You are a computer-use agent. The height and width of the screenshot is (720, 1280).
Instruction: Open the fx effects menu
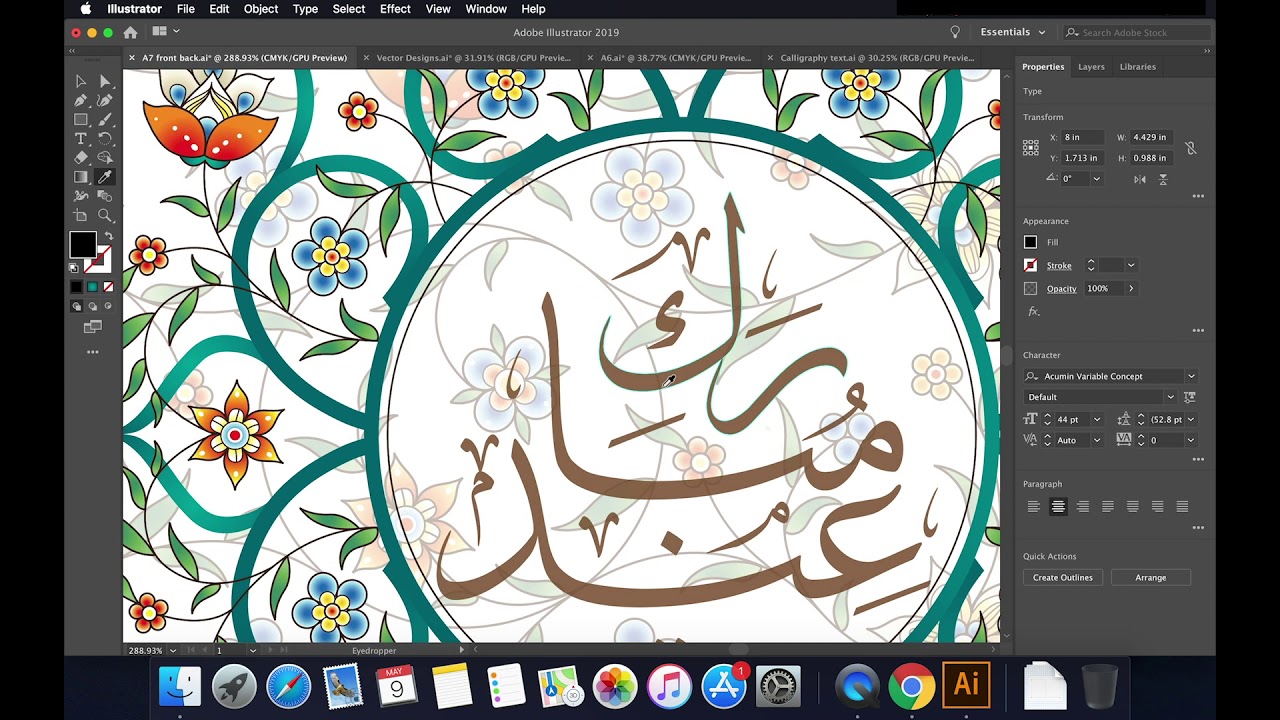point(1034,312)
